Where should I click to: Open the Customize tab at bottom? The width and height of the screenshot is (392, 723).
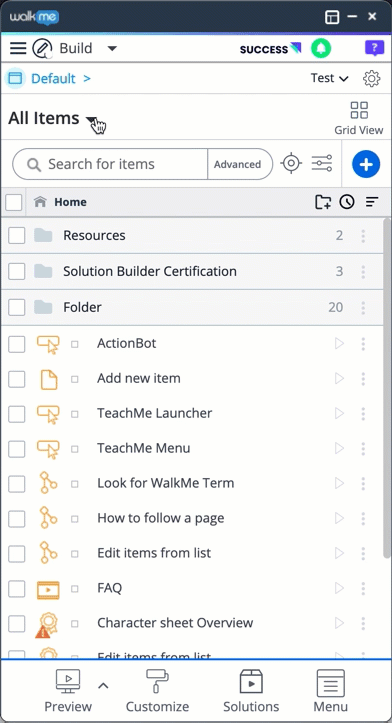click(157, 691)
